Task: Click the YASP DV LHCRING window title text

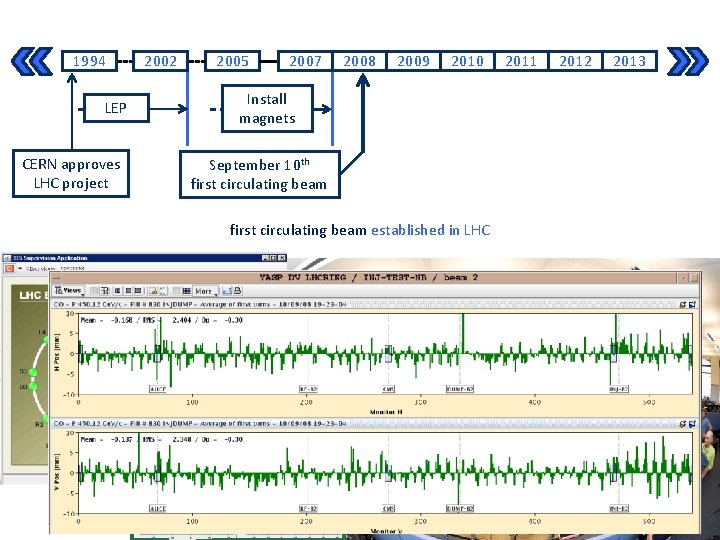Action: point(369,277)
